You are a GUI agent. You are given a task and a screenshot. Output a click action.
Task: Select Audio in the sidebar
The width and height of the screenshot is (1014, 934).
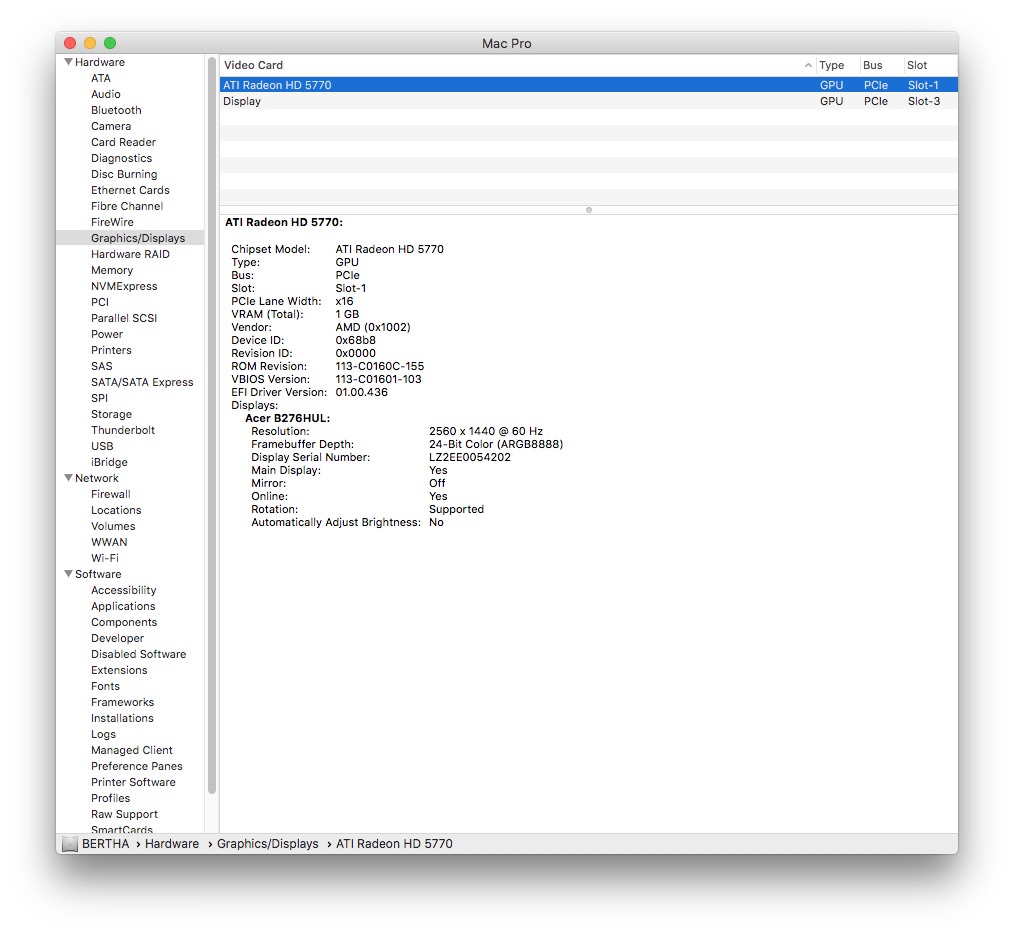[105, 94]
